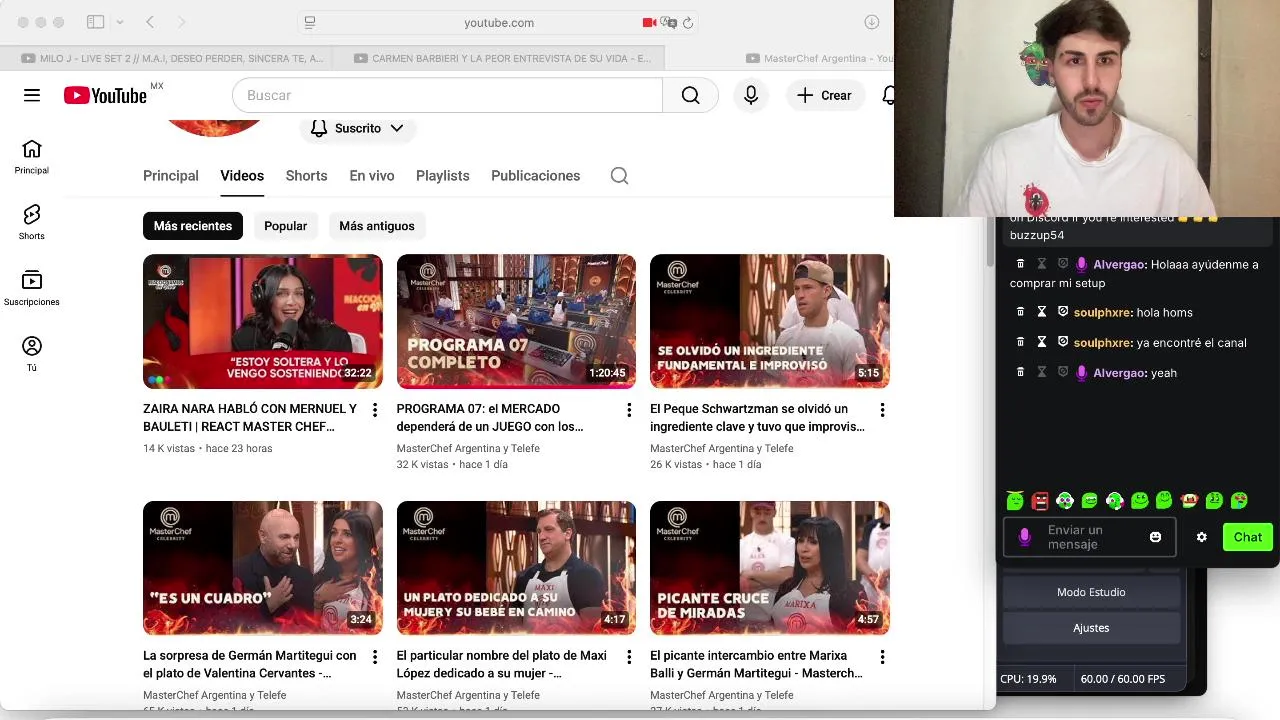Screen dimensions: 1280x720
Task: Open chat settings gear icon
Action: coord(1201,537)
